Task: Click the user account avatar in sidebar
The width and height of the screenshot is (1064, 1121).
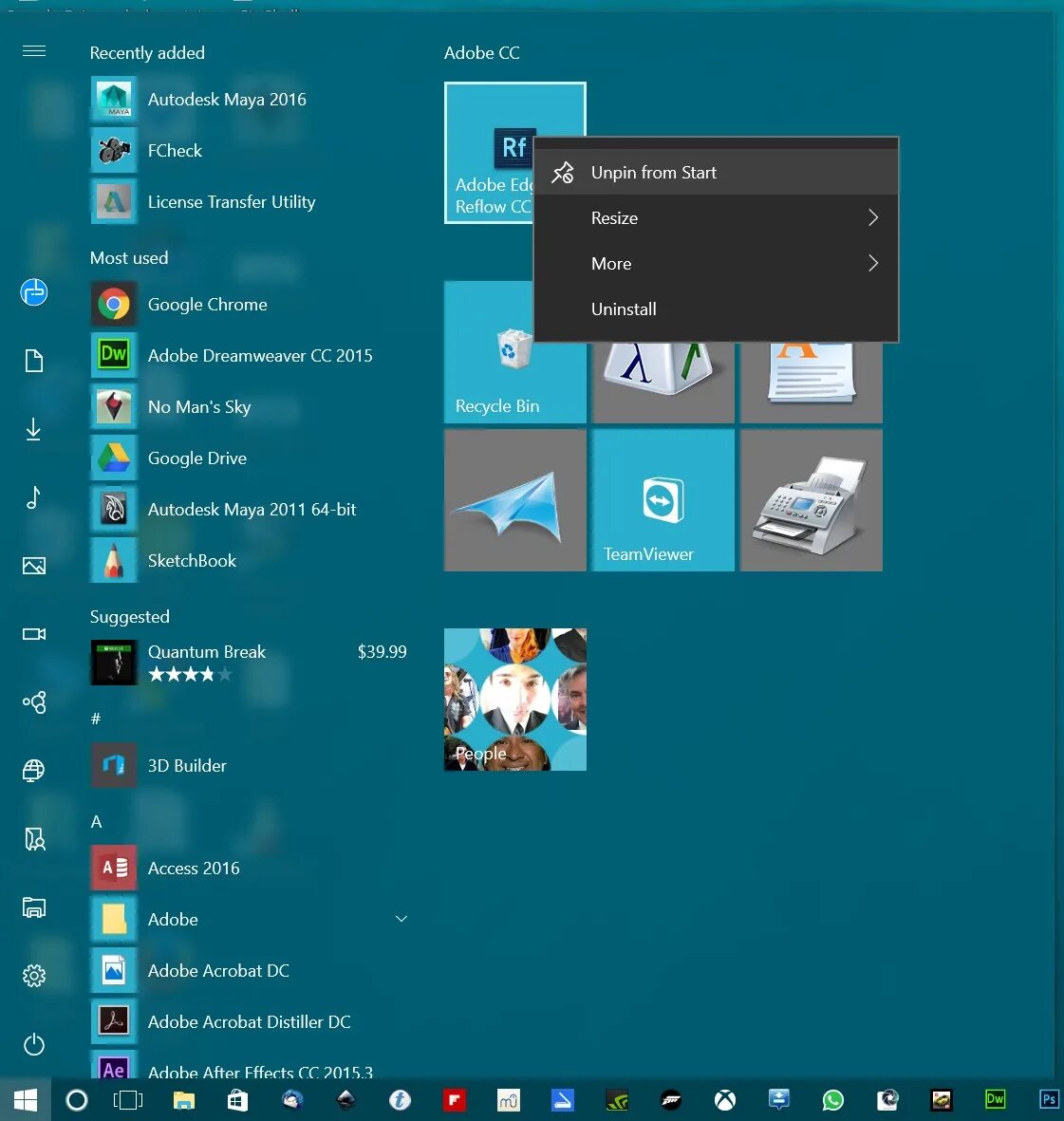Action: coord(33,291)
